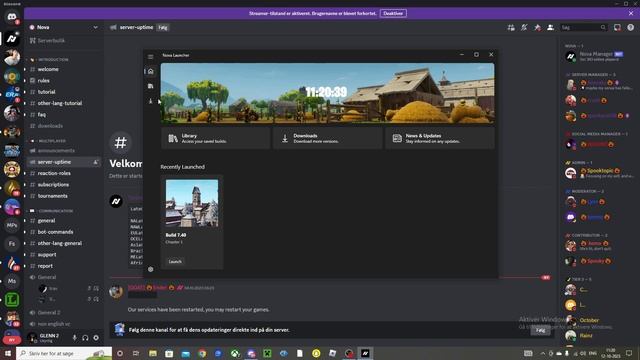Open hamburger menu in Nova Launcher
The height and width of the screenshot is (360, 640).
coord(151,57)
